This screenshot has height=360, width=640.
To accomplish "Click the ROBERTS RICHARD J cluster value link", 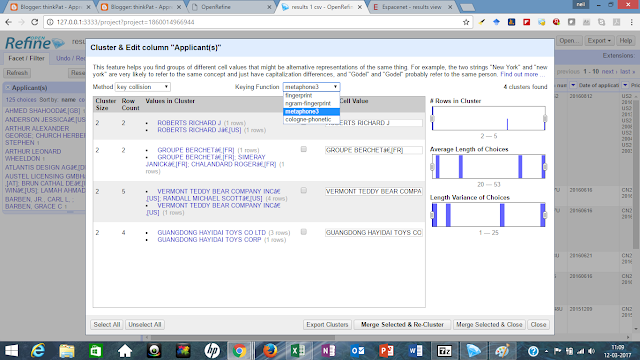I will [x=189, y=122].
